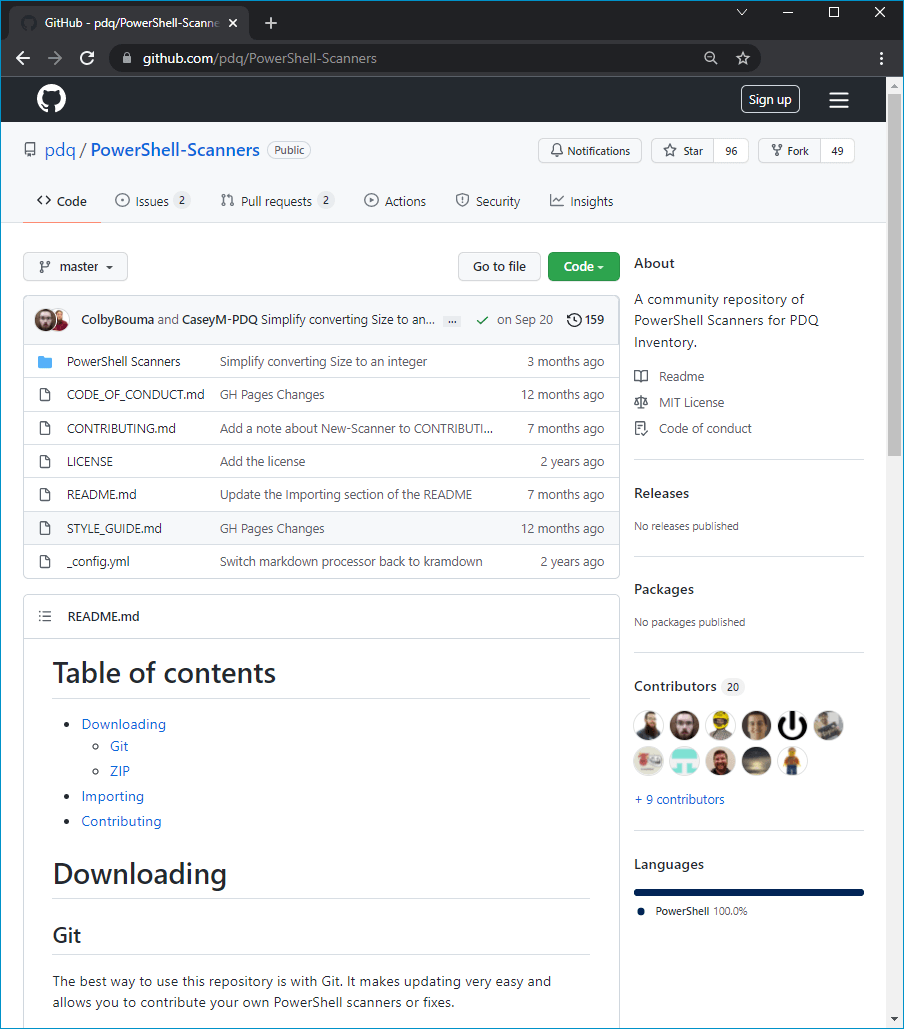
Task: Open the green Code dropdown button
Action: (583, 266)
